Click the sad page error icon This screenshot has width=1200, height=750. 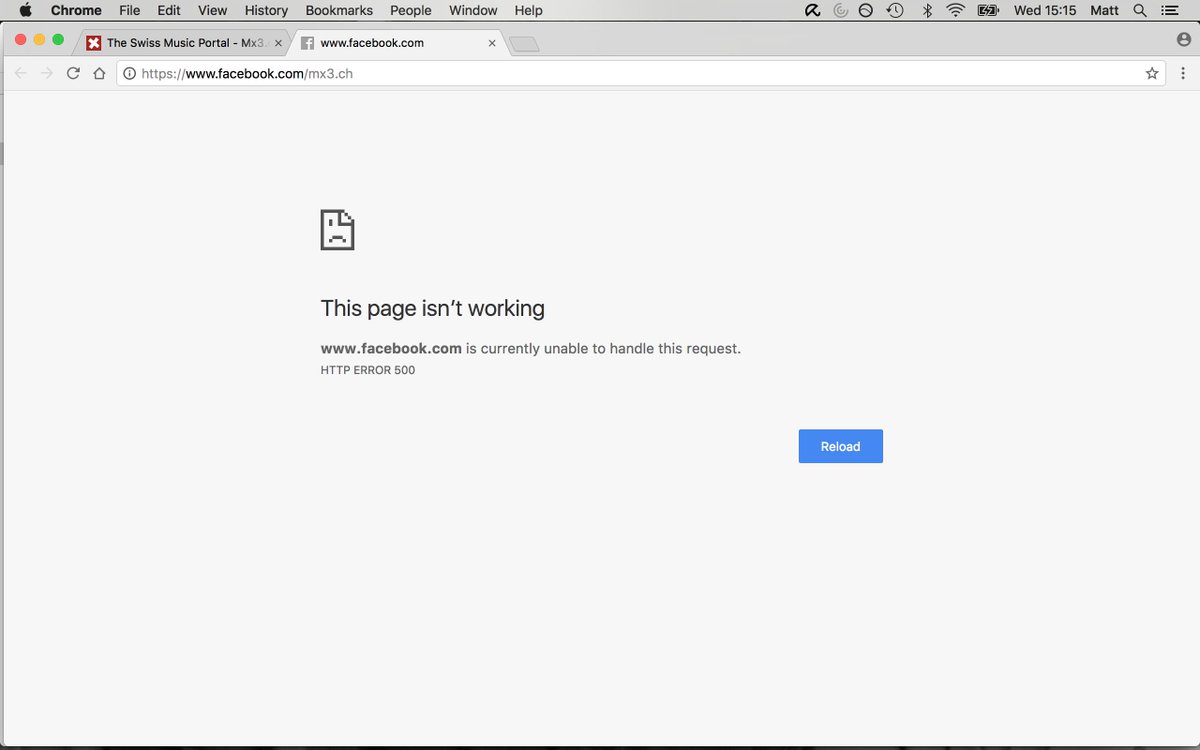[x=337, y=230]
